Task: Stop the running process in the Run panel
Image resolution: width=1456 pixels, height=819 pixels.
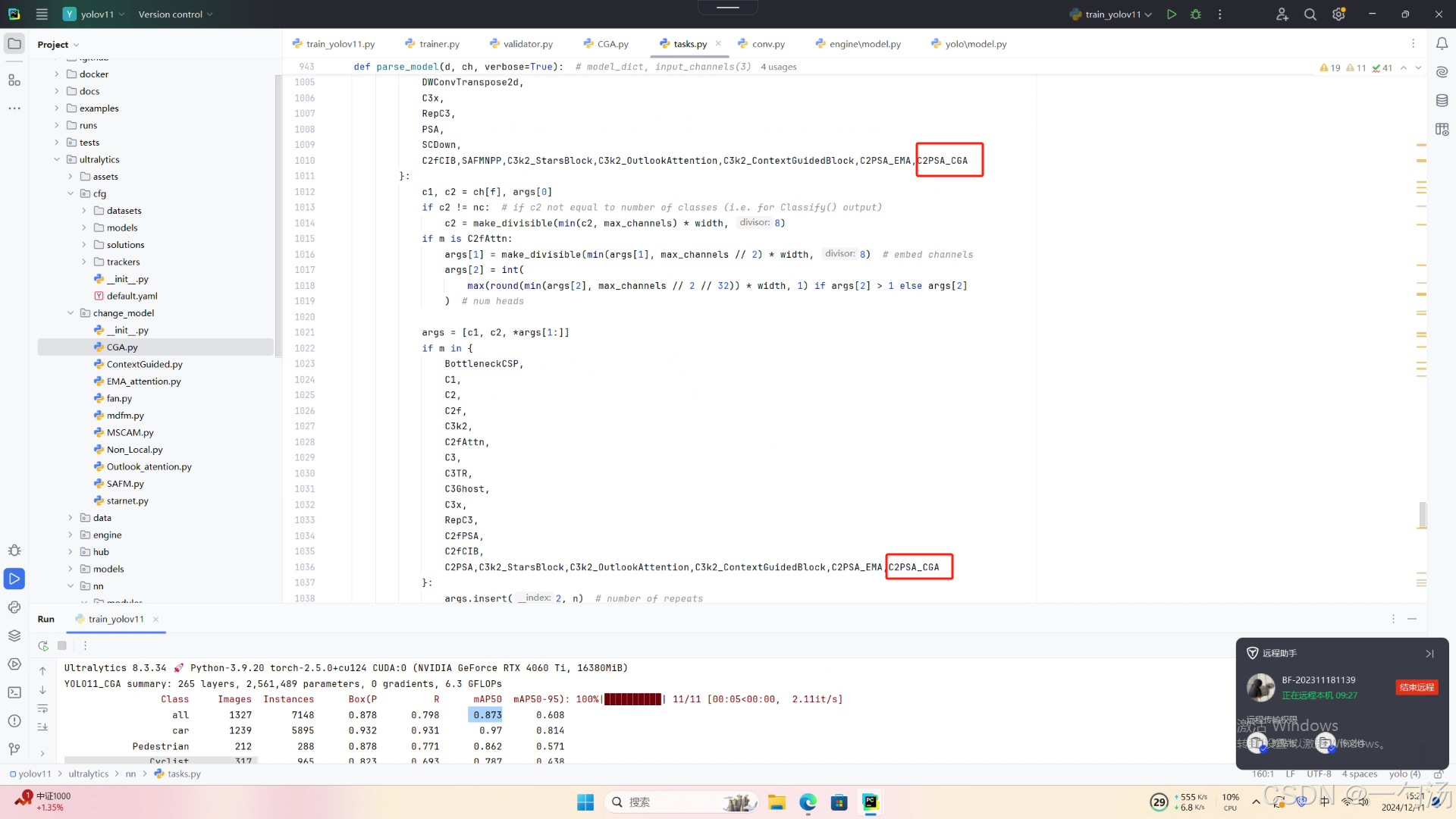Action: pyautogui.click(x=62, y=645)
